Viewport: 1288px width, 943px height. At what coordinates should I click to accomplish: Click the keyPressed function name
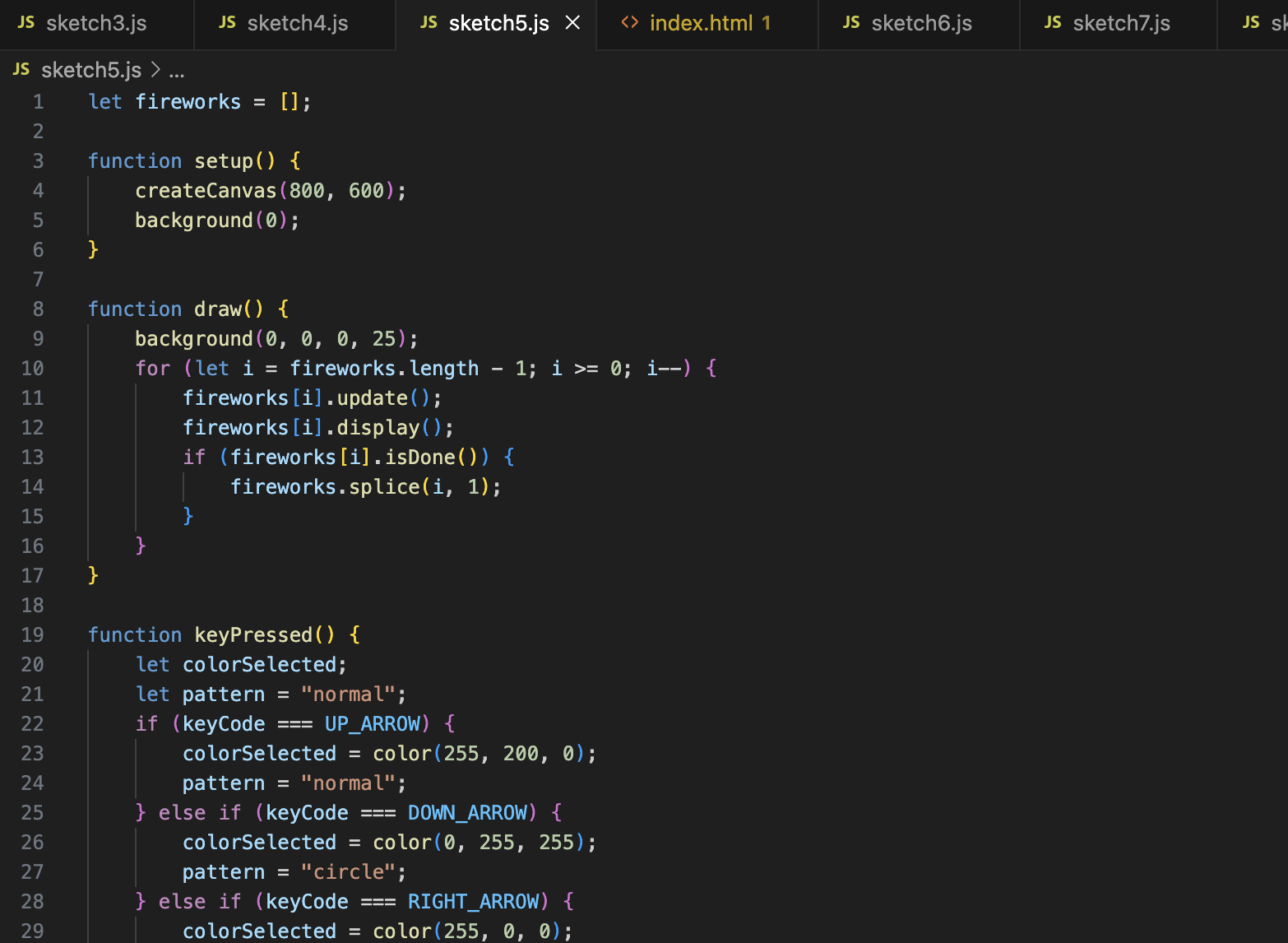pos(253,634)
